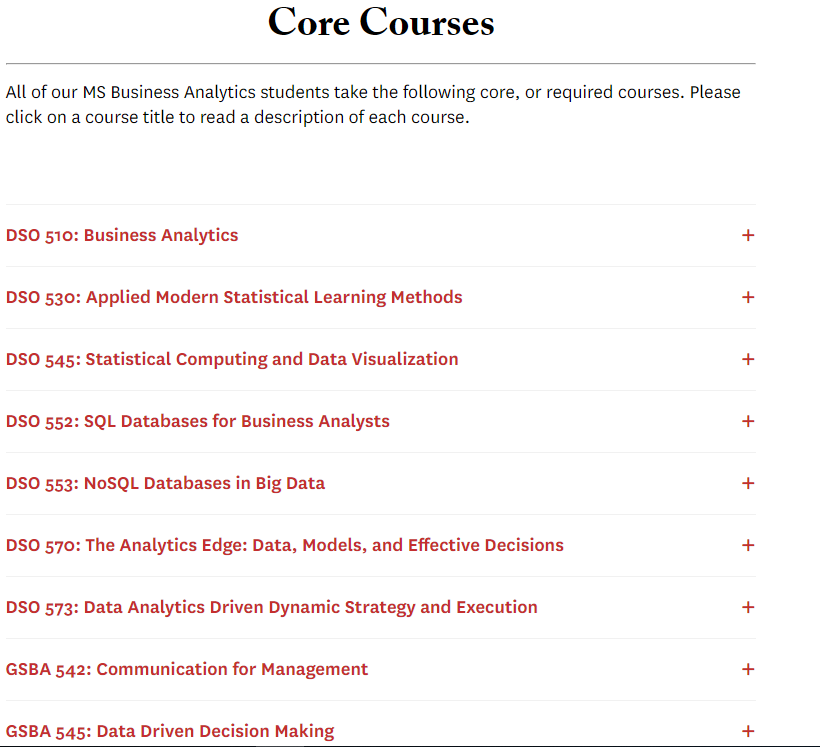Click plus icon beside GSBA 542
This screenshot has width=820, height=747.
click(748, 669)
